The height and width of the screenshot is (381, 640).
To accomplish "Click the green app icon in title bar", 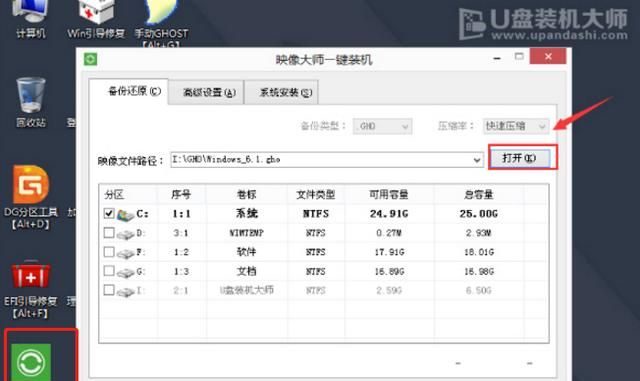I will 91,60.
